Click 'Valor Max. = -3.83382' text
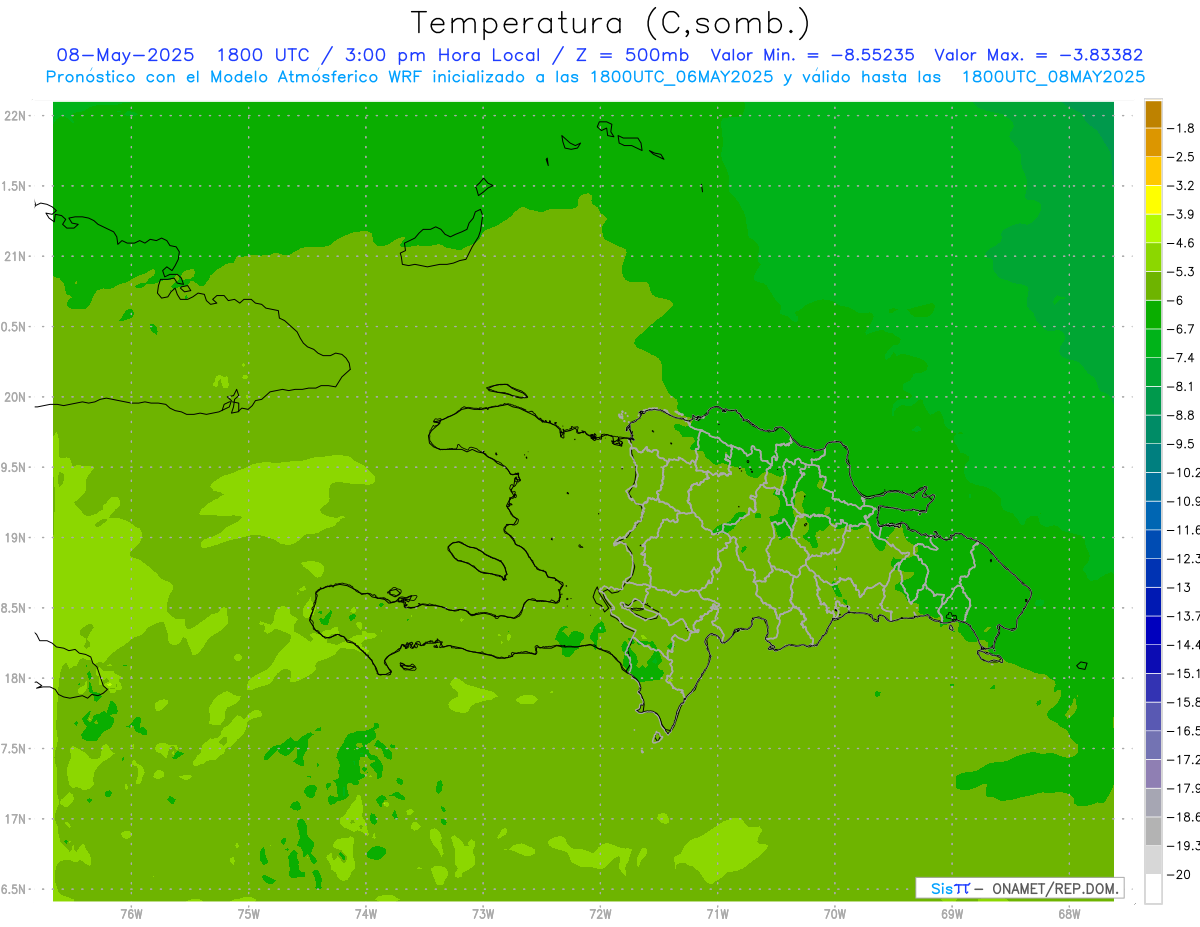The width and height of the screenshot is (1200, 927). [x=1038, y=55]
